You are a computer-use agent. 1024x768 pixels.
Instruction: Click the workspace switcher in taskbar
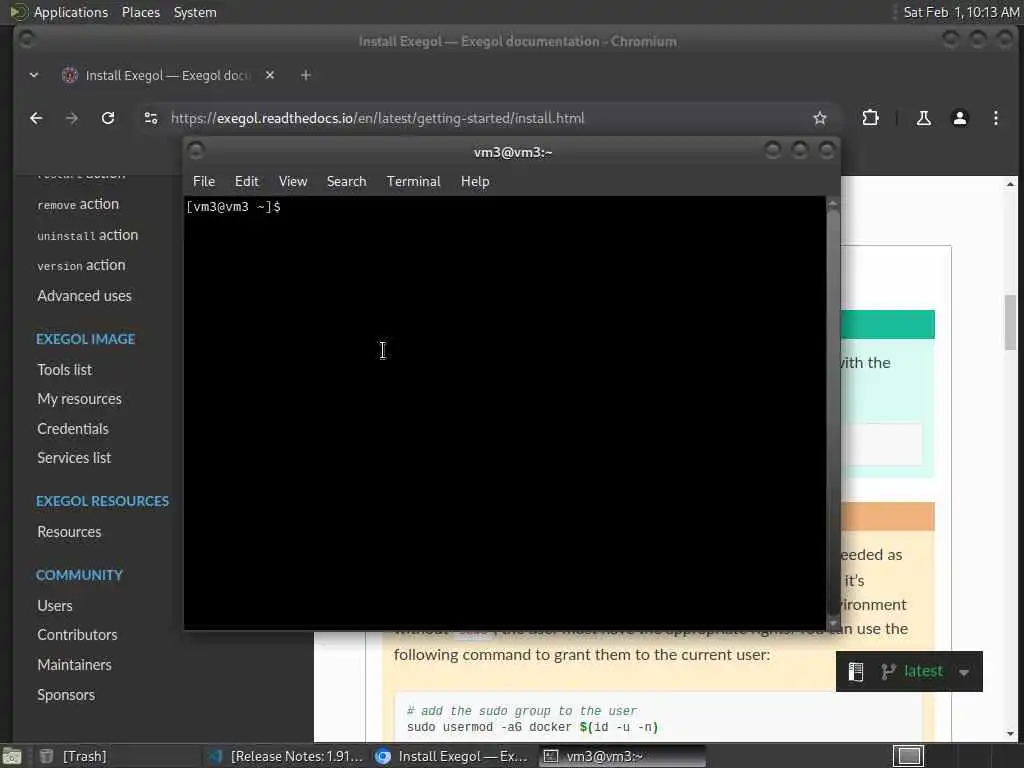pos(908,756)
